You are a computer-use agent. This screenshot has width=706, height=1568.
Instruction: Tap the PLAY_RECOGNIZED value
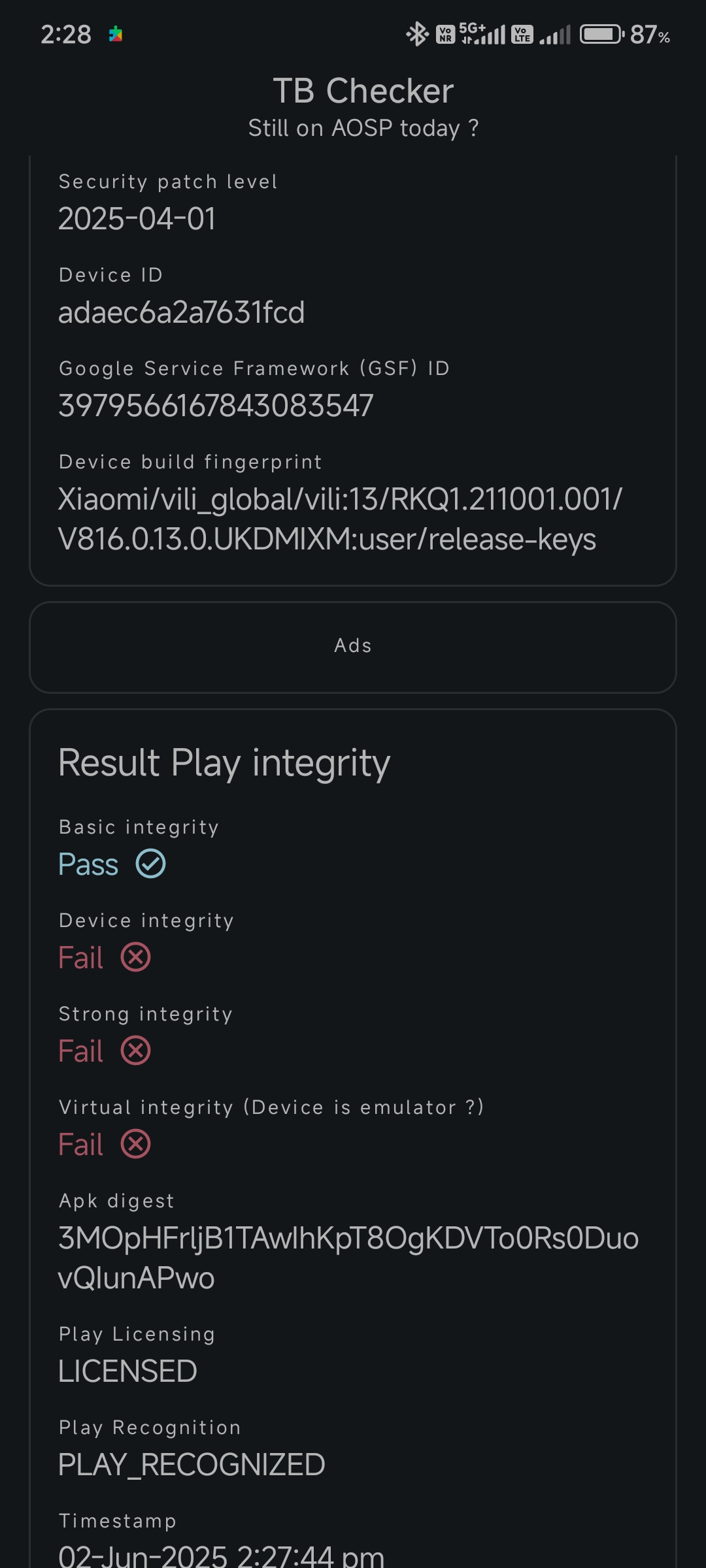coord(192,1464)
